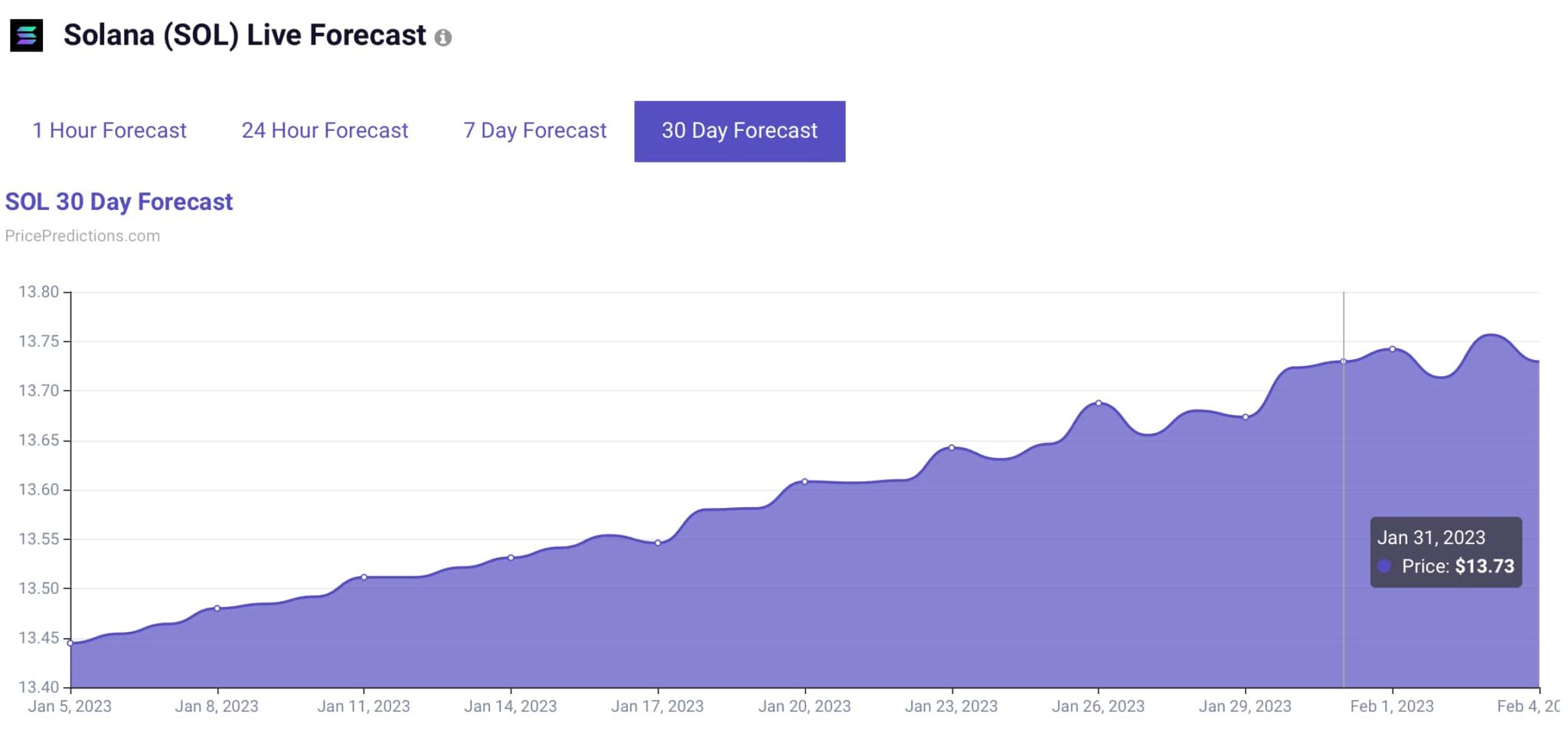Select the Jan 23 peak data point
This screenshot has width=1568, height=737.
(952, 447)
